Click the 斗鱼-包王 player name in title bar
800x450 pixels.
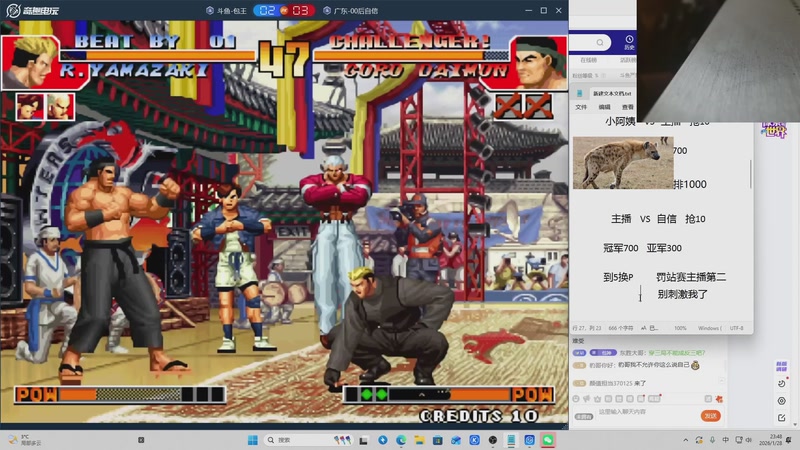[x=232, y=11]
